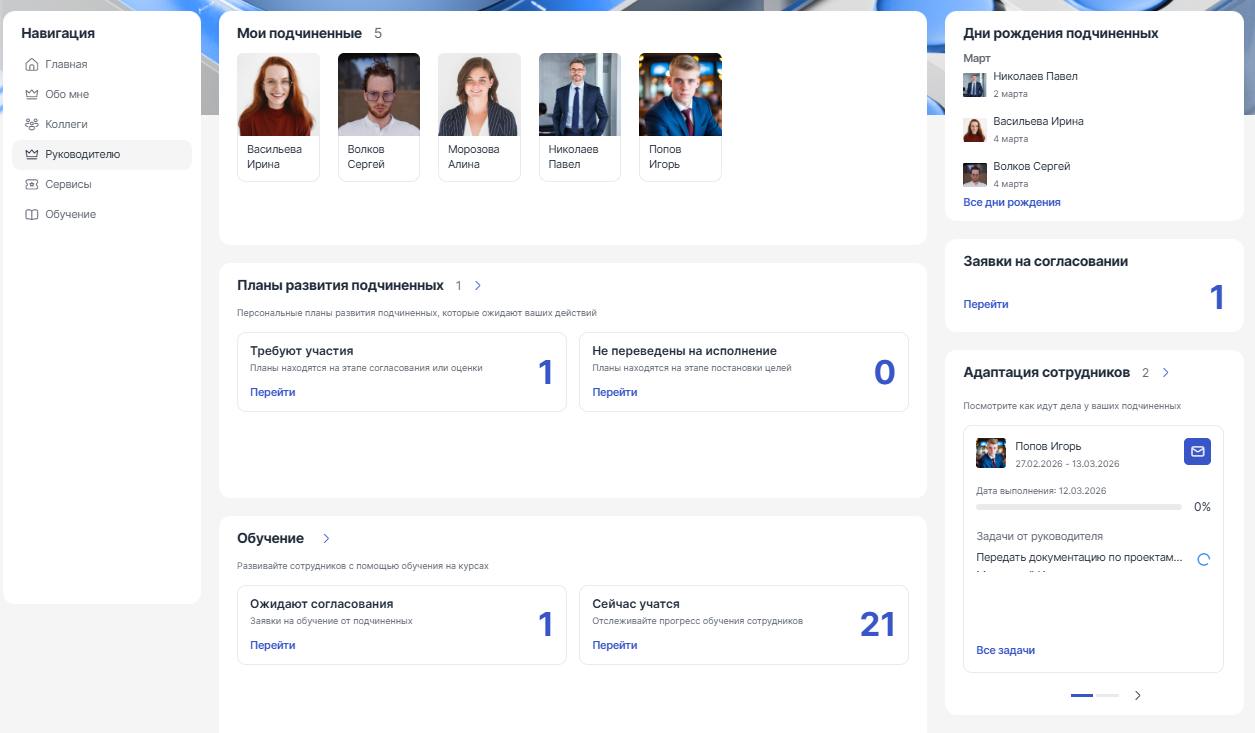Click Перейти in Требуют участия card
Image resolution: width=1255 pixels, height=733 pixels.
click(x=272, y=392)
